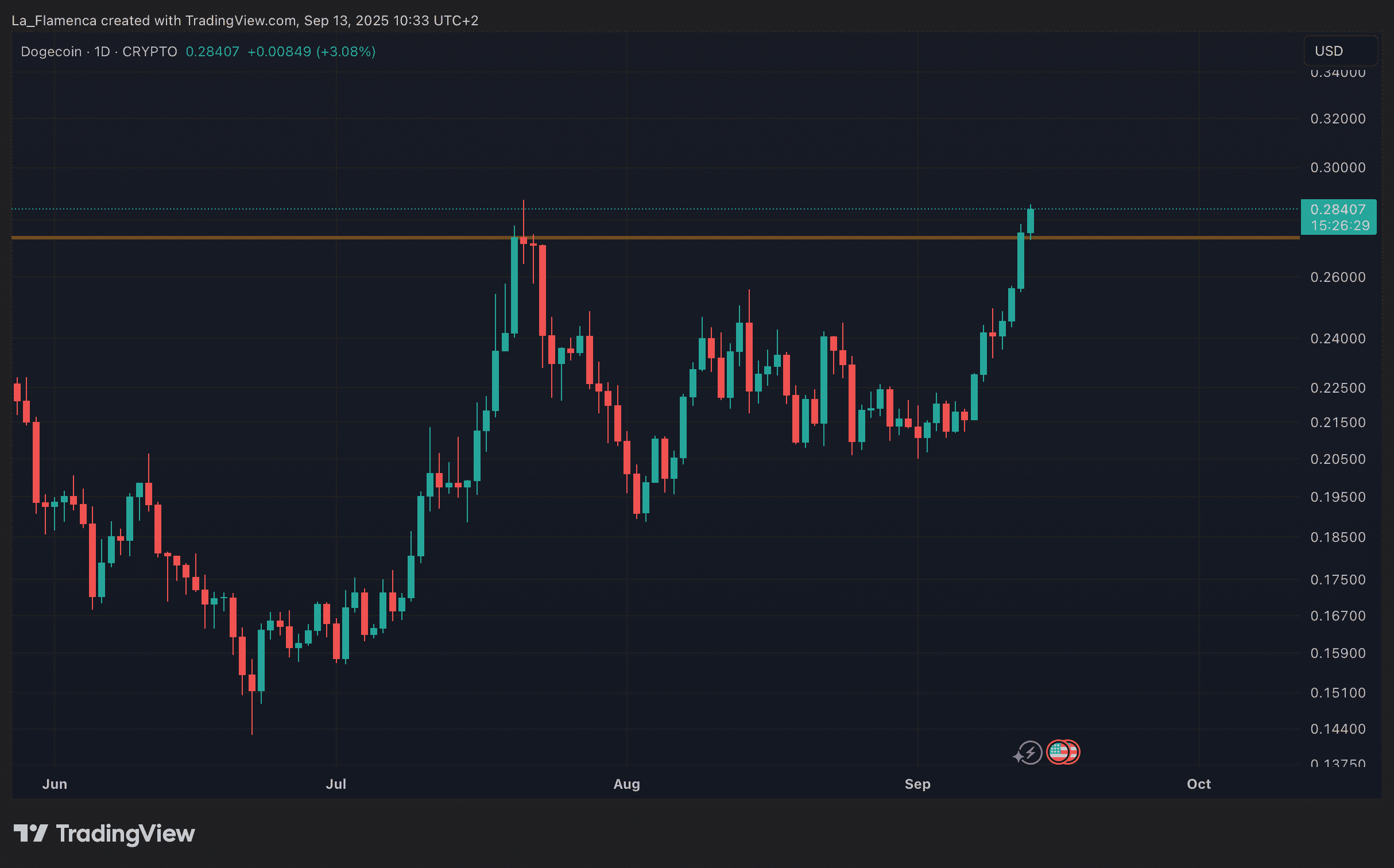Viewport: 1394px width, 868px height.
Task: Select the orange horizontal resistance line
Action: [x=656, y=237]
